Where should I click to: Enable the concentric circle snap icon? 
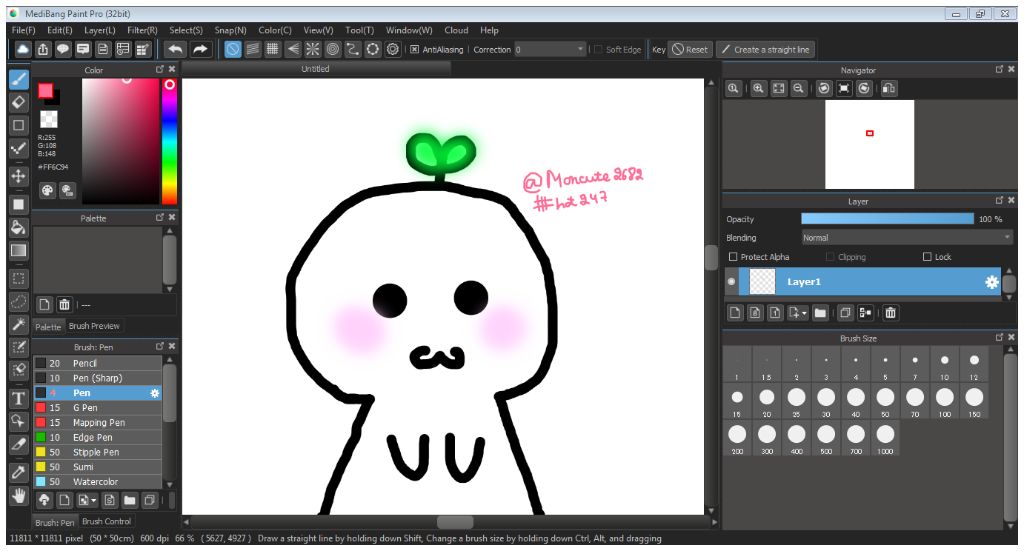[333, 49]
